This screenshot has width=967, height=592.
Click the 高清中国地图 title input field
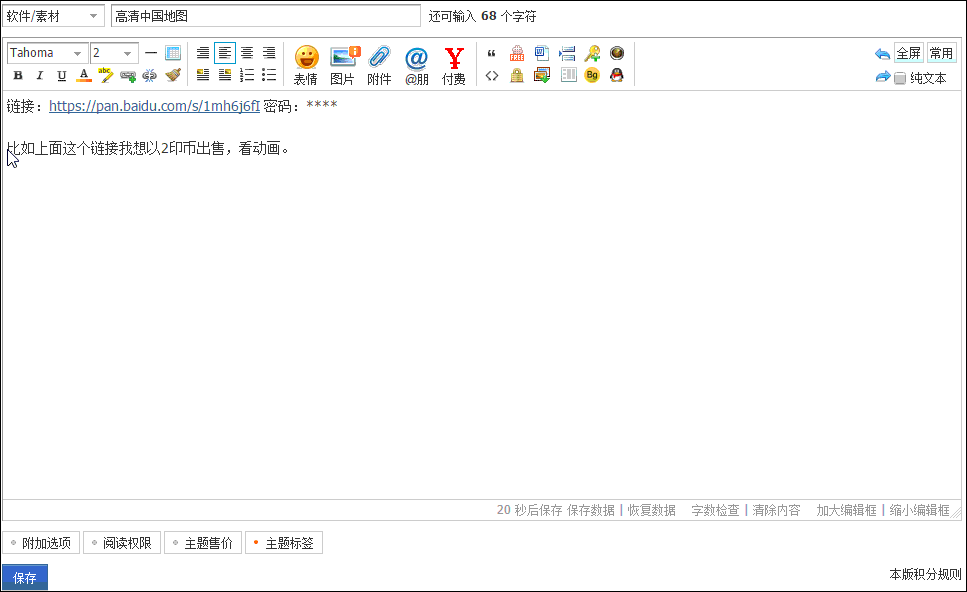(x=266, y=16)
